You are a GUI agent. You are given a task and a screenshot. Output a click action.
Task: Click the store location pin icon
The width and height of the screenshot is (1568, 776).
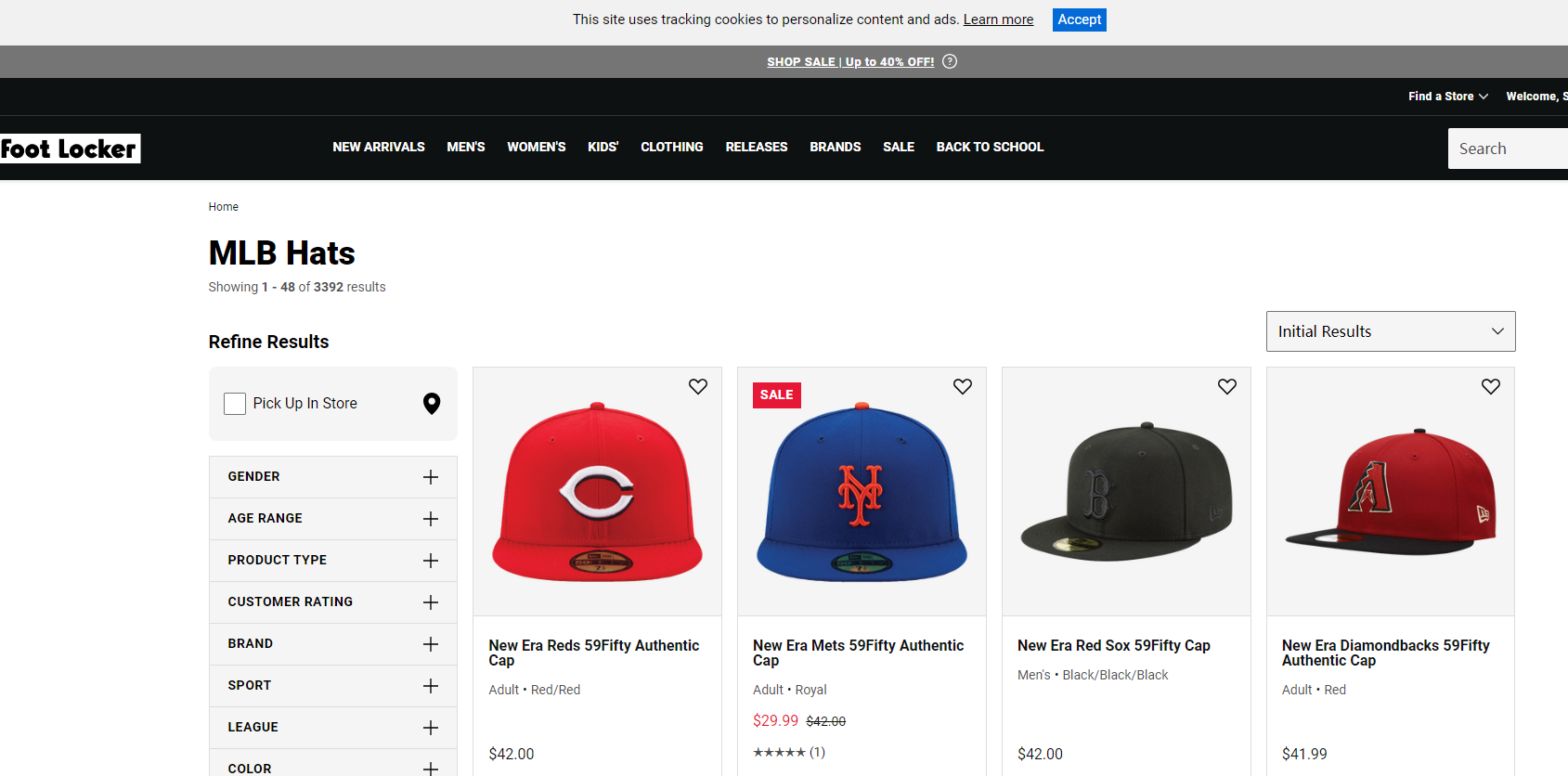click(432, 404)
